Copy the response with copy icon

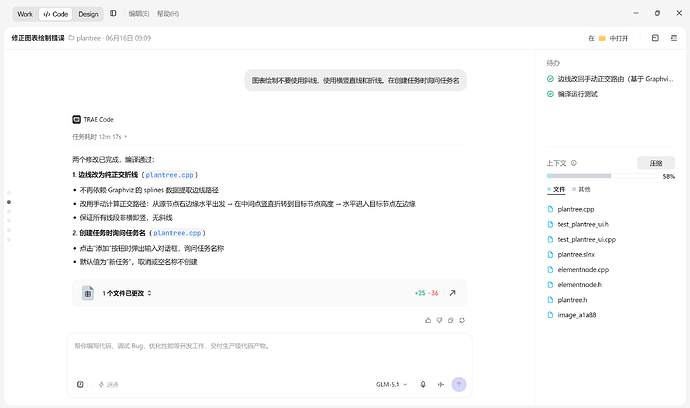451,320
